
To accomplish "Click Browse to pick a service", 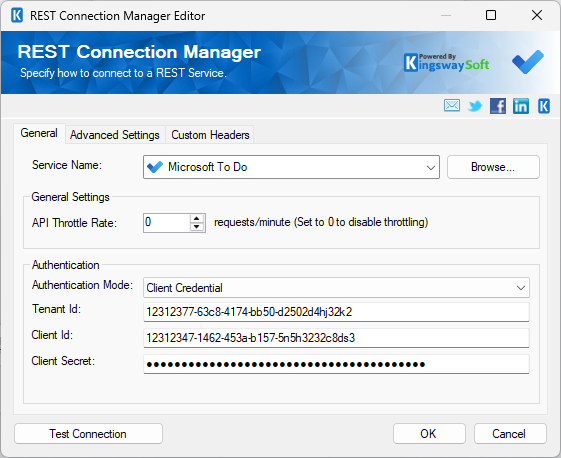I will coord(493,167).
